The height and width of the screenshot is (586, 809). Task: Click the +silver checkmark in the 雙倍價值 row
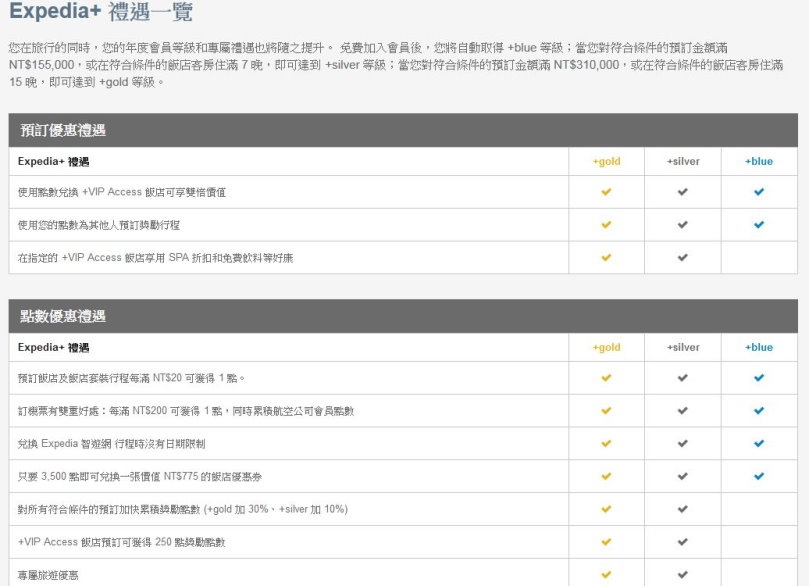pos(683,192)
